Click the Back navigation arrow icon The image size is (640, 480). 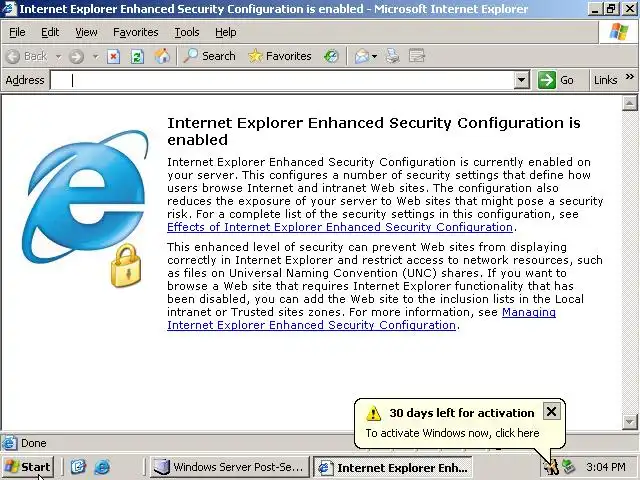tap(13, 56)
